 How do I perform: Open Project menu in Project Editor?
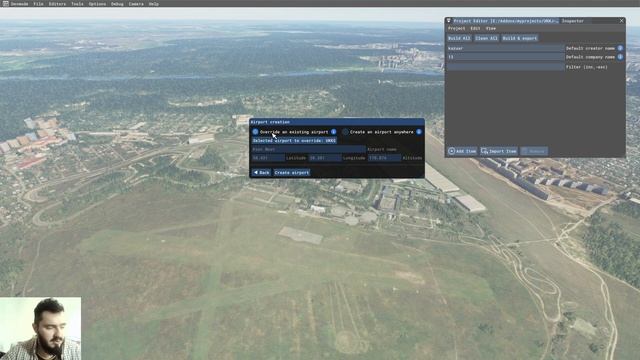(456, 29)
